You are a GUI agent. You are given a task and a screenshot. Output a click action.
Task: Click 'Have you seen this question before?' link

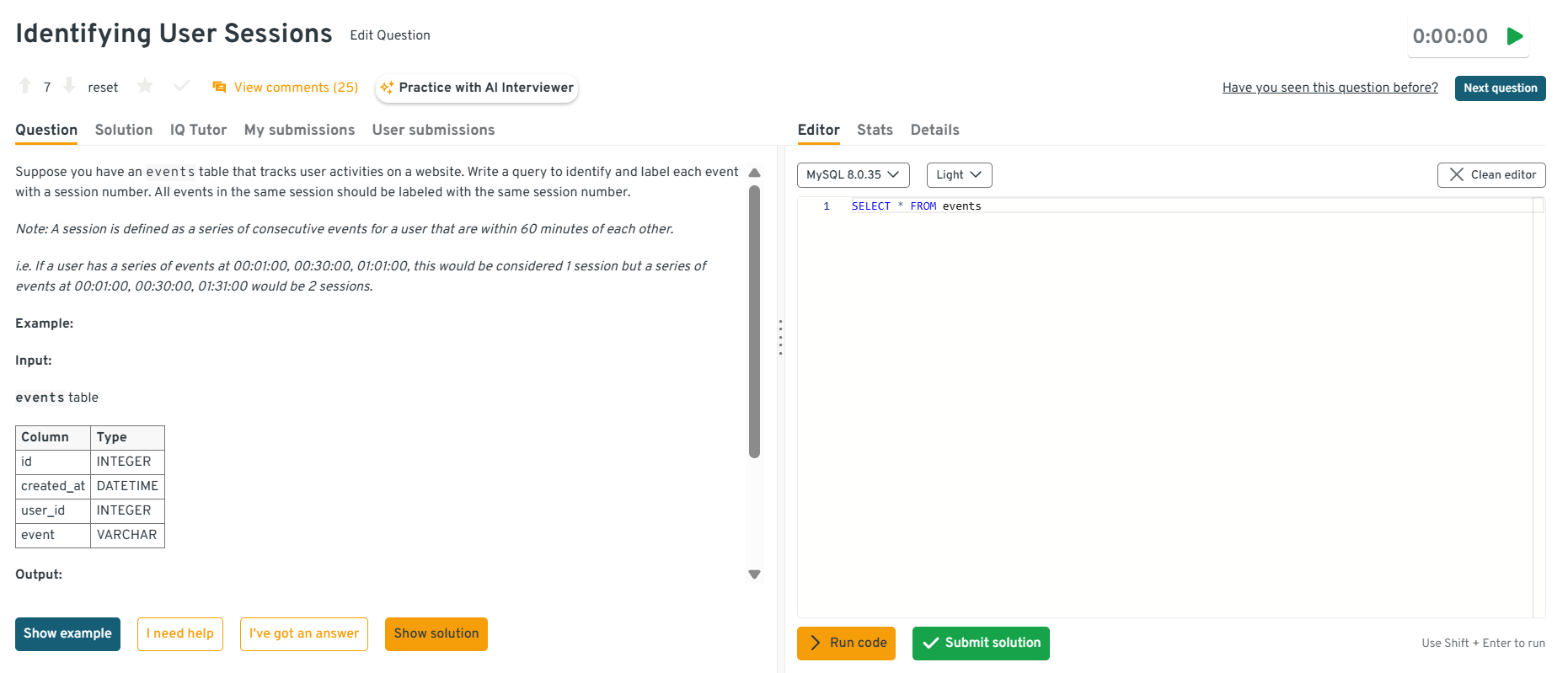(1330, 88)
